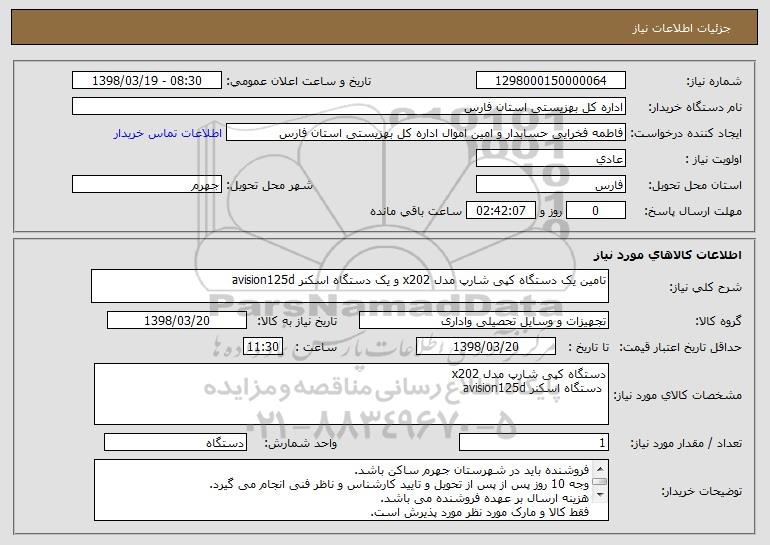Click the label تاریخ و ساعت اعلان عمومی

(299, 81)
